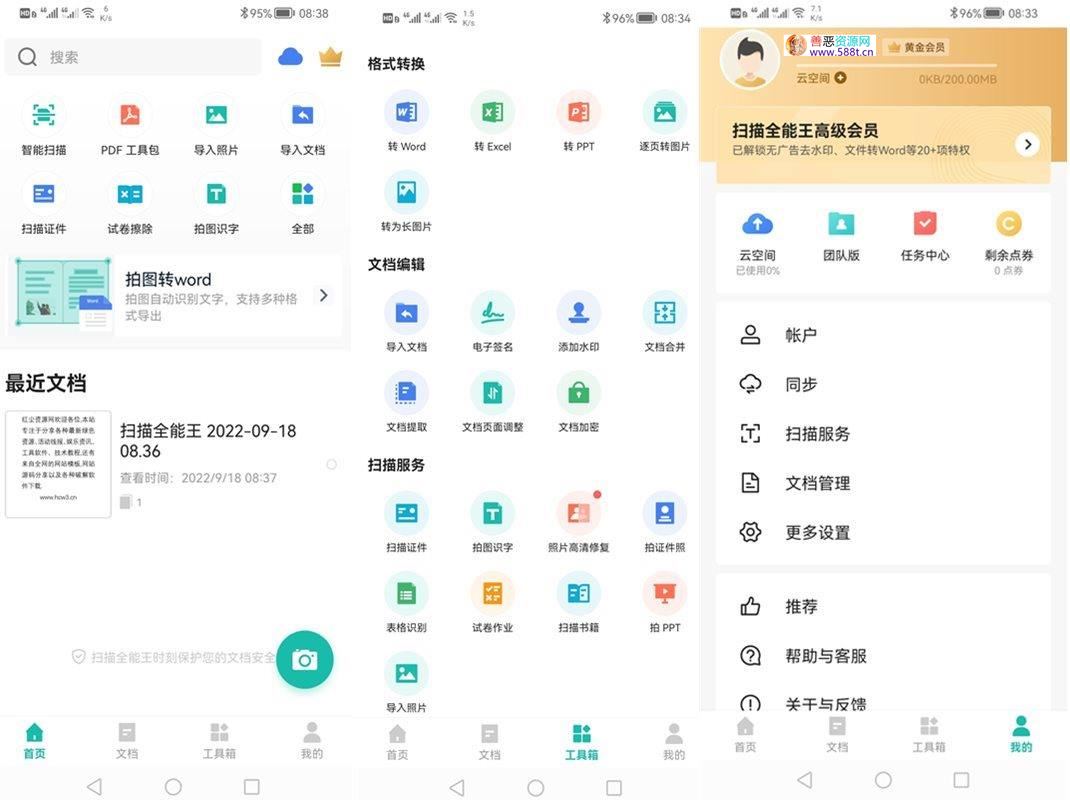Open the 文档加密 encryption tool
This screenshot has width=1070, height=800.
tap(578, 393)
